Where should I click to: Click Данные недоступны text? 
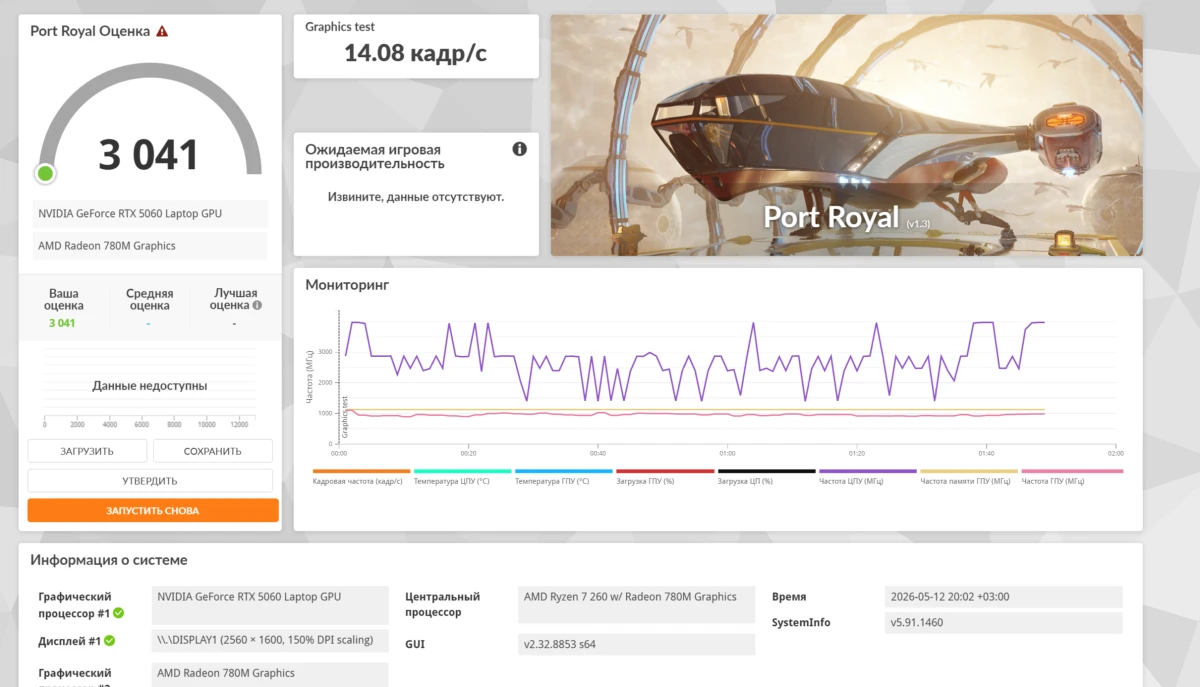[150, 385]
